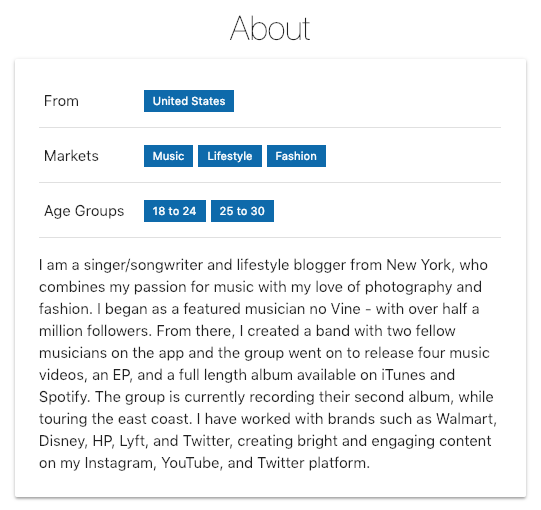Select the Lifestyle market tag
This screenshot has width=541, height=510.
(230, 156)
